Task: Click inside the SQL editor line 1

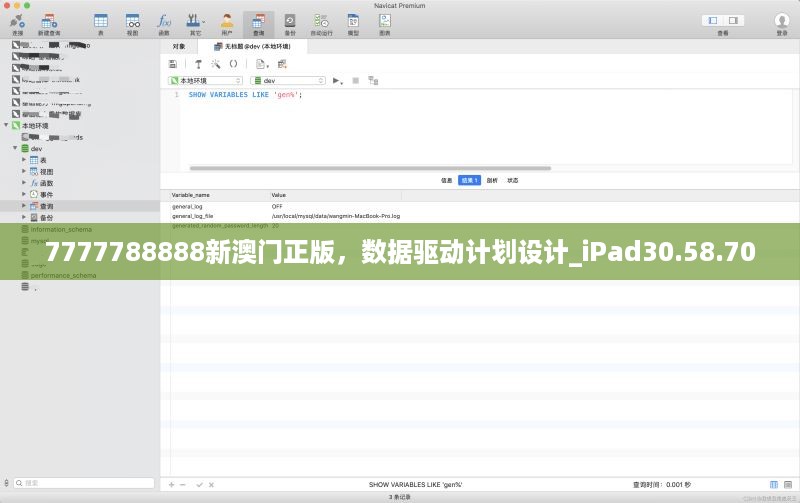Action: [x=245, y=94]
